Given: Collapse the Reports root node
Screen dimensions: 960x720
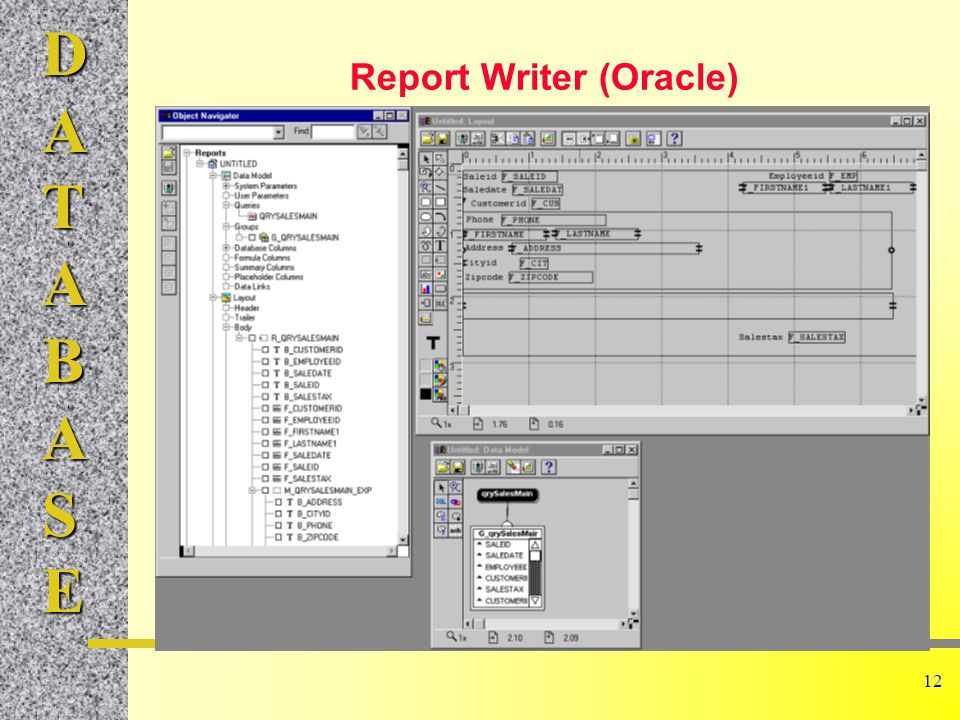Looking at the screenshot, I should [x=187, y=153].
